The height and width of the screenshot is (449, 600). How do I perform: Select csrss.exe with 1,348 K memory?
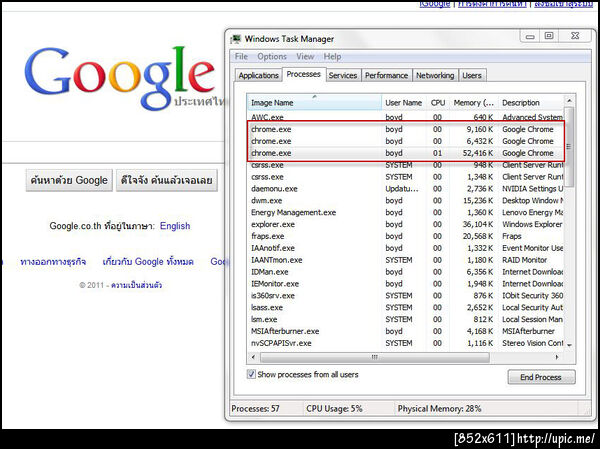click(x=405, y=177)
